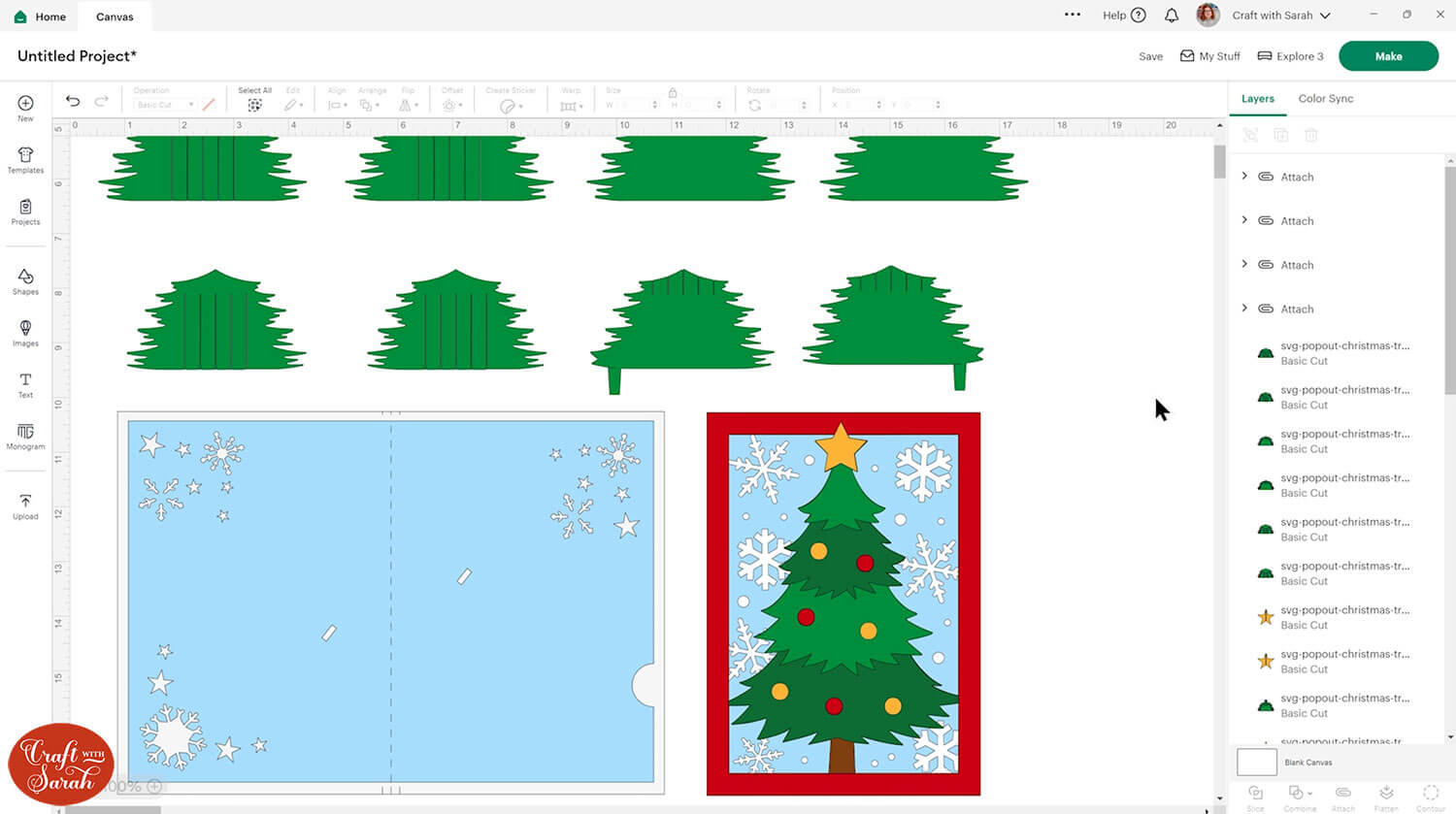Open the Flip dropdown
Screen dimensions: 1456x814
pos(409,105)
